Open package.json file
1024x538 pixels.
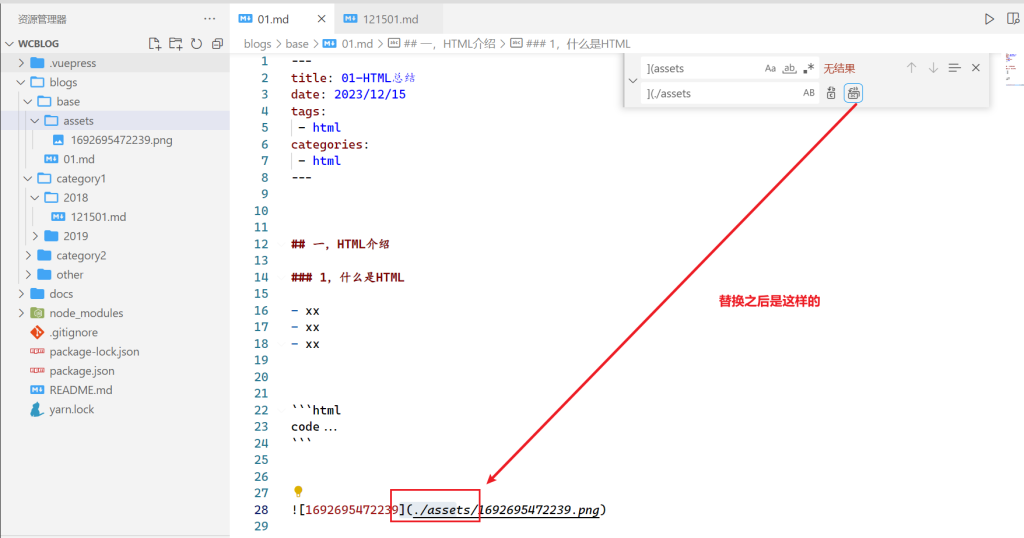click(82, 371)
